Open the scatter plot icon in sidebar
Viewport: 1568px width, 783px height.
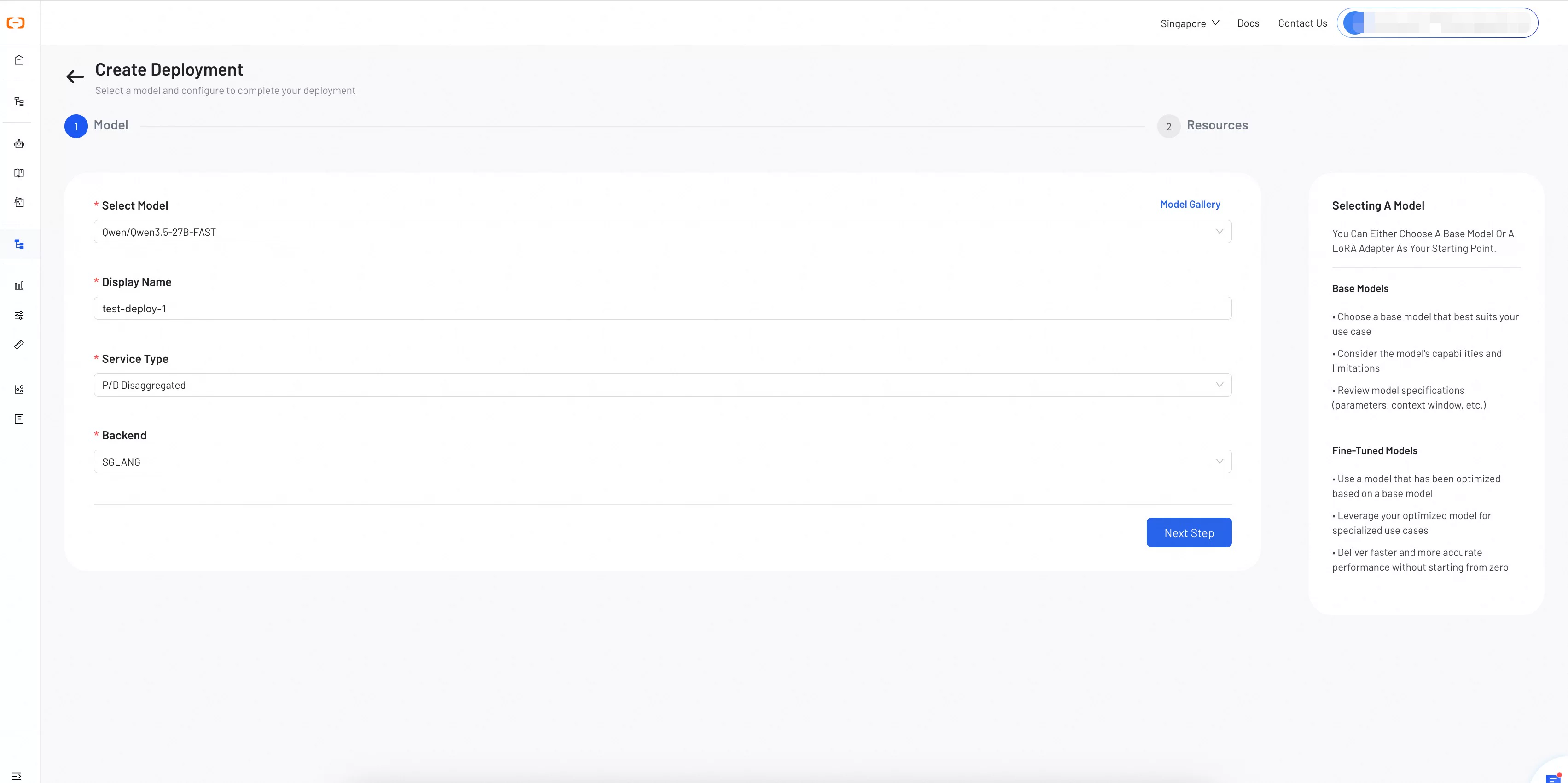[19, 389]
